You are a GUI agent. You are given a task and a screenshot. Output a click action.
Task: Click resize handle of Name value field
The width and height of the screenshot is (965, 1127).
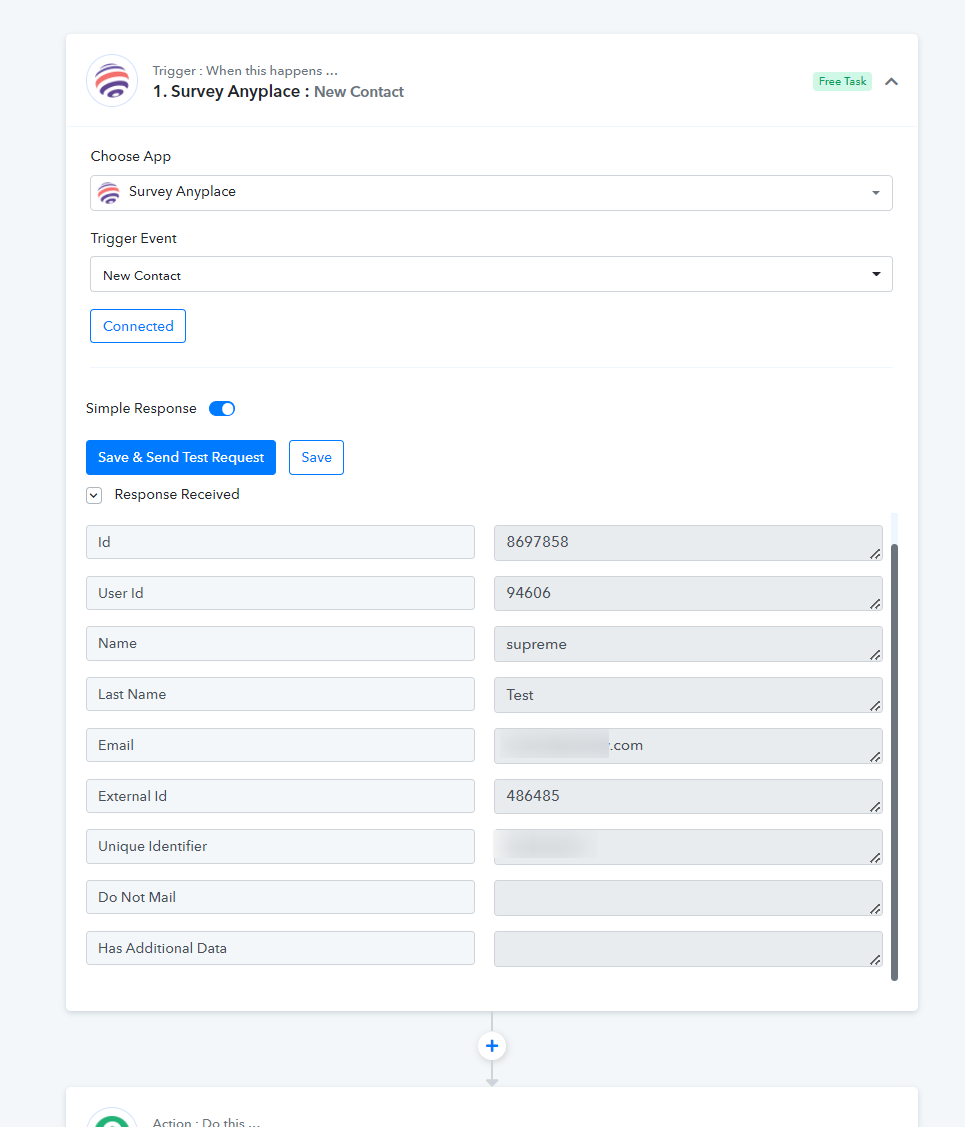point(874,655)
